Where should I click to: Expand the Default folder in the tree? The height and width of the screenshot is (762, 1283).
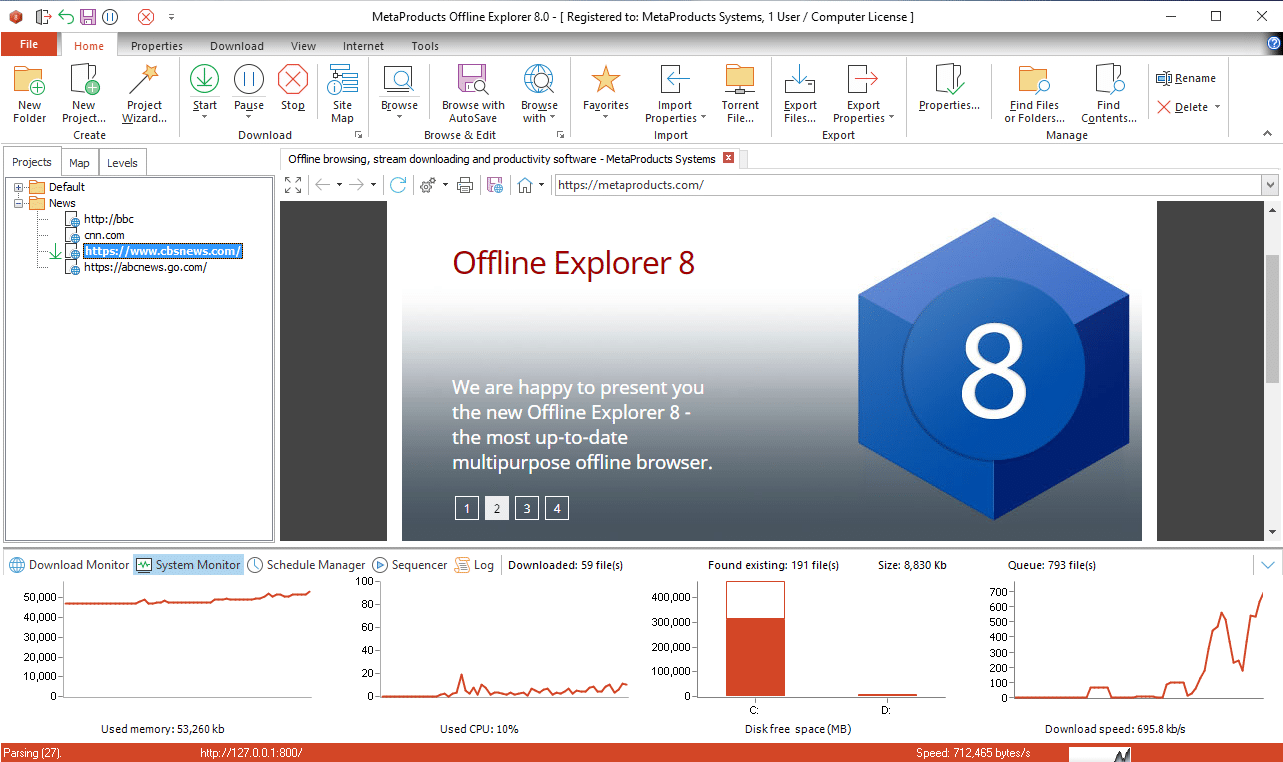pyautogui.click(x=18, y=187)
